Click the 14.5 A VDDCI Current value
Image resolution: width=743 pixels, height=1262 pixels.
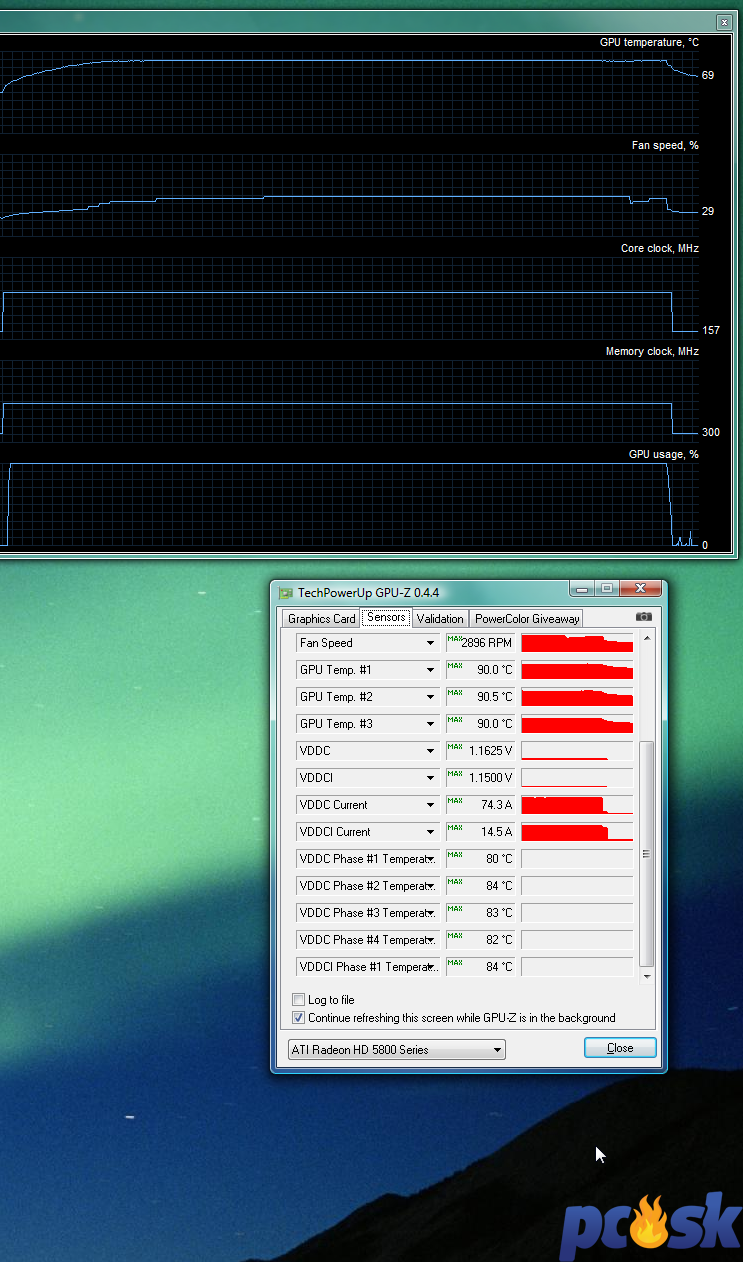point(494,832)
